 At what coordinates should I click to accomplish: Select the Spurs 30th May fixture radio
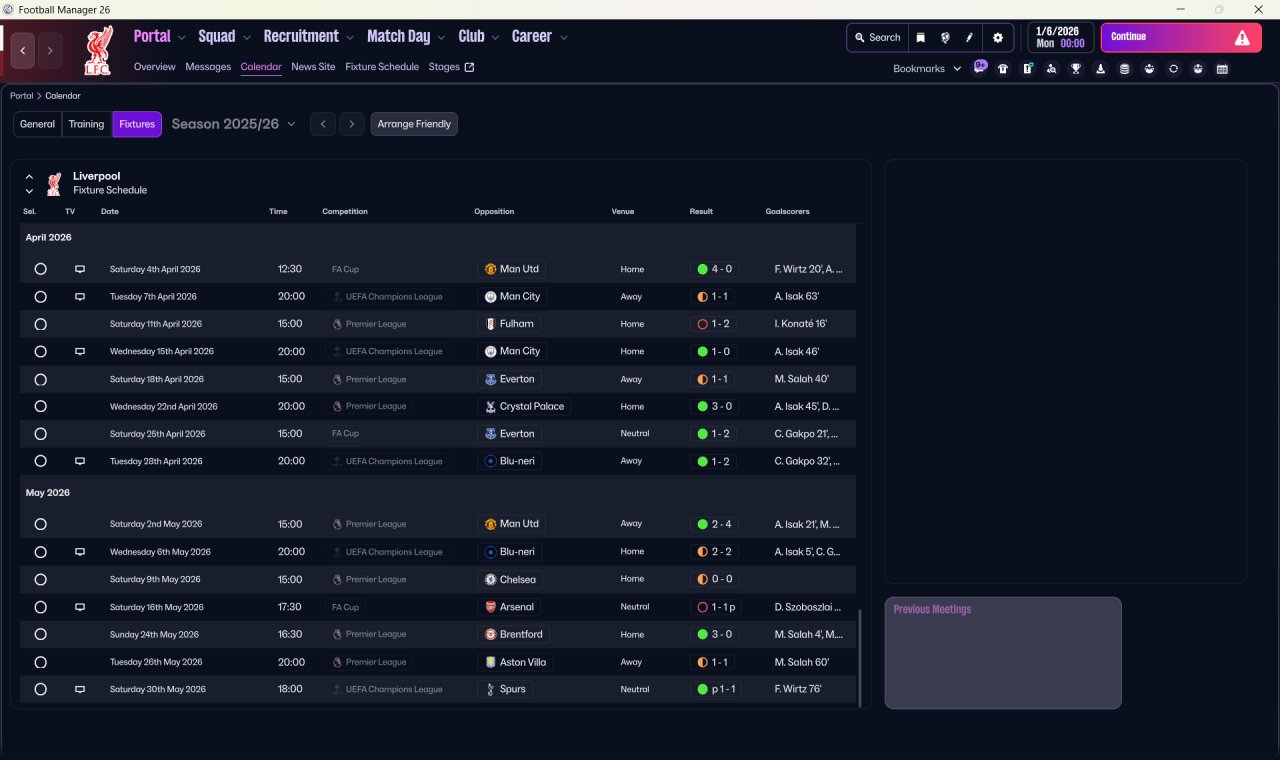(40, 689)
